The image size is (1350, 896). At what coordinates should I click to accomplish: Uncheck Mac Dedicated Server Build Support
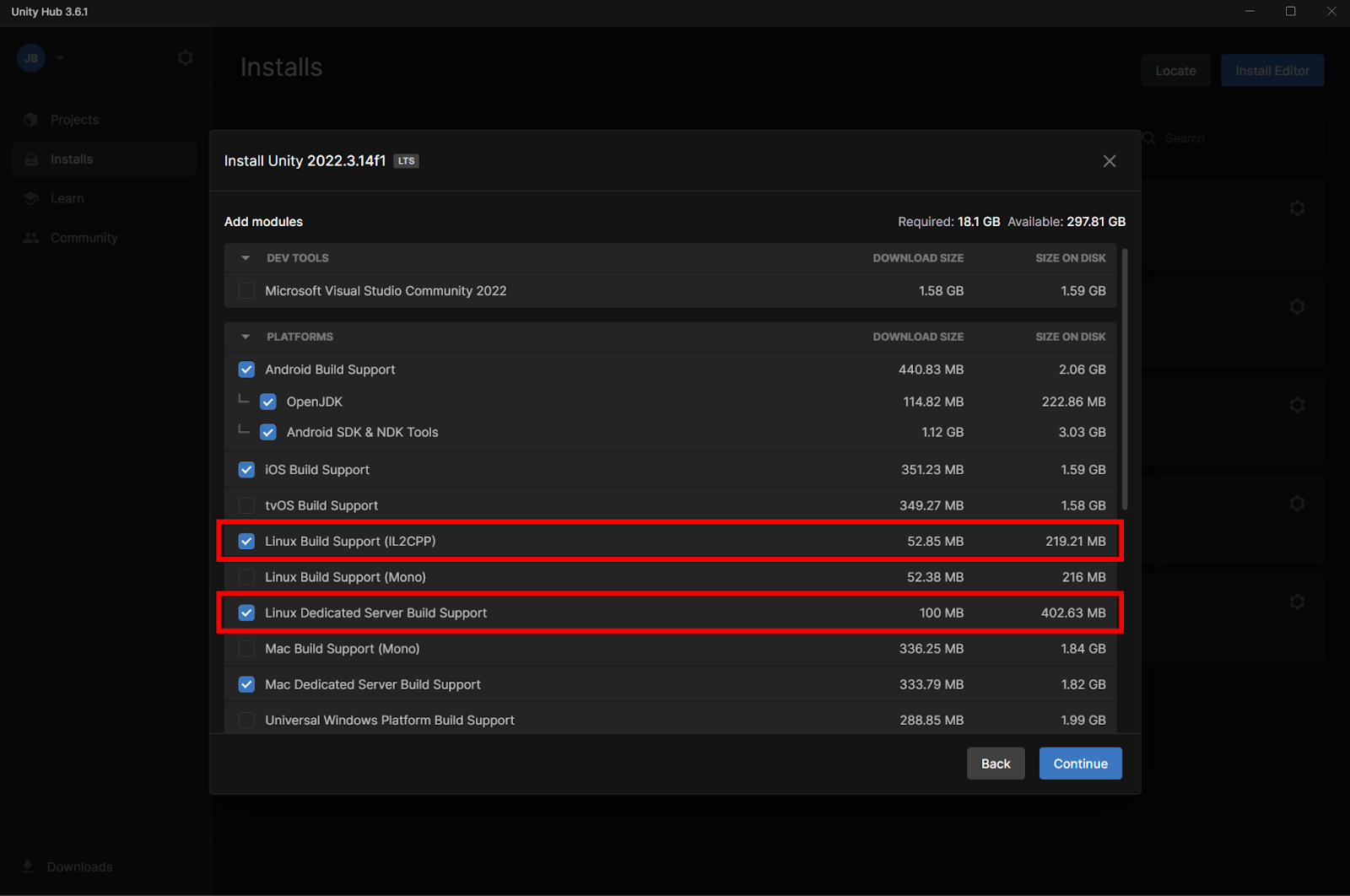coord(246,684)
